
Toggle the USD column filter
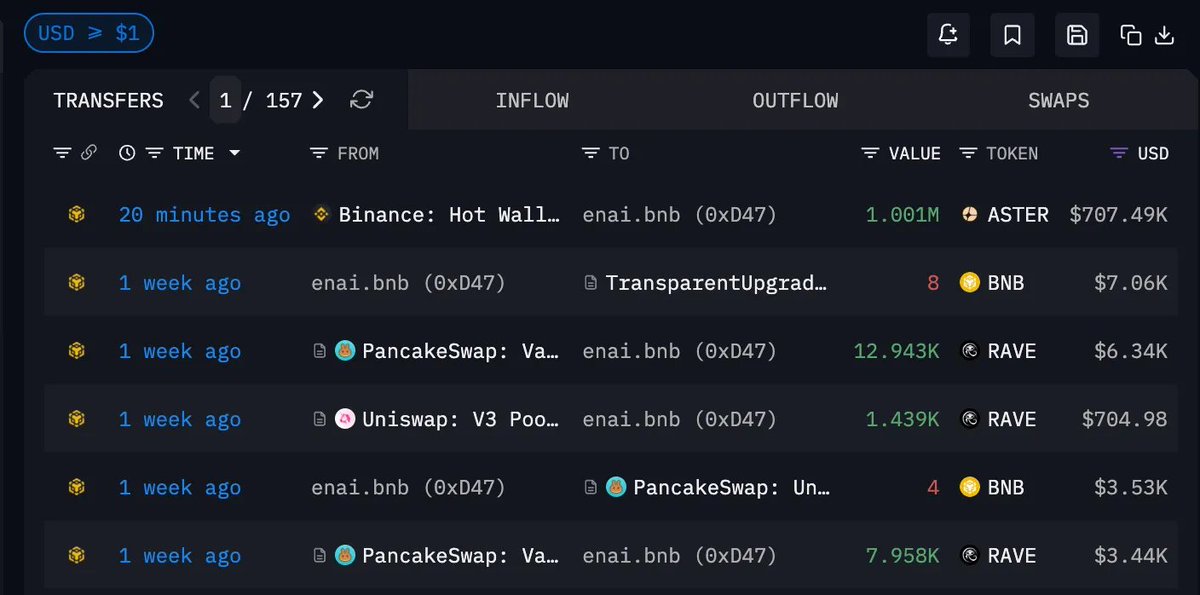(x=1119, y=153)
